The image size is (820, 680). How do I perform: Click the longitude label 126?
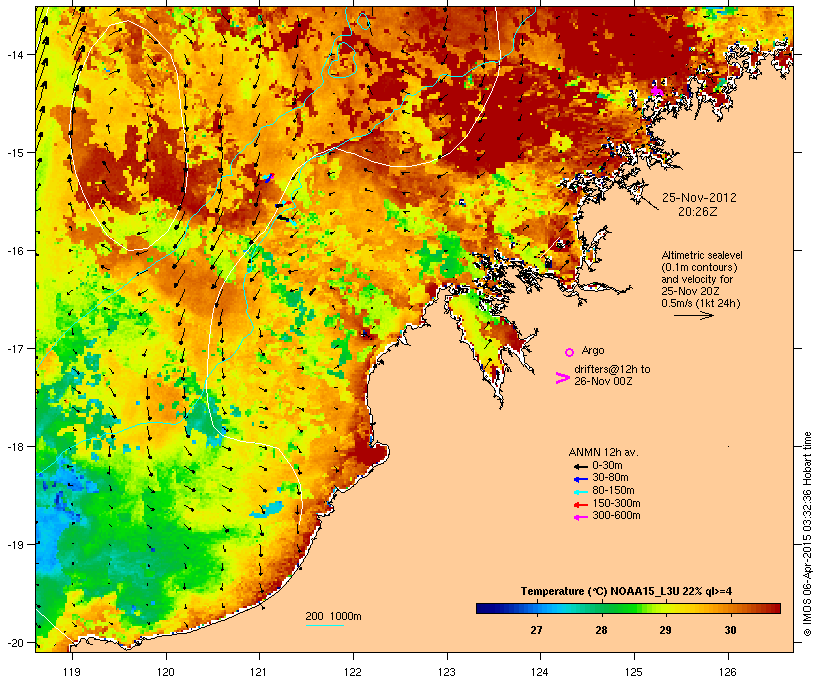click(727, 672)
